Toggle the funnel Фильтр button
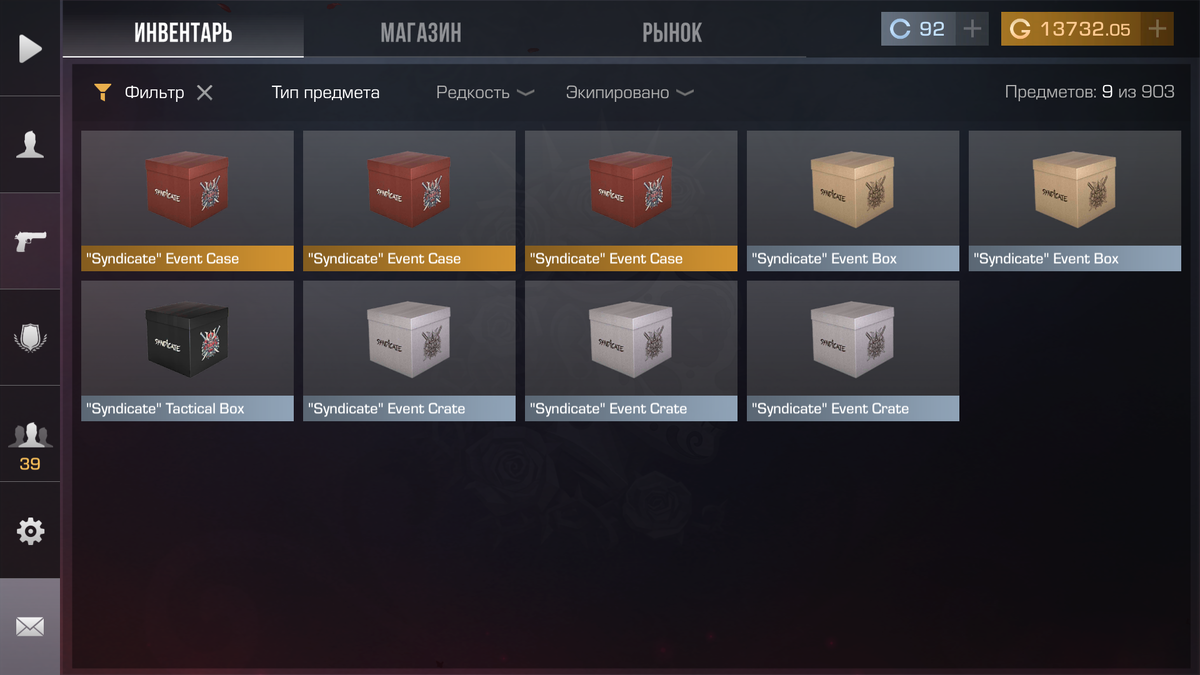The width and height of the screenshot is (1200, 675). 139,93
